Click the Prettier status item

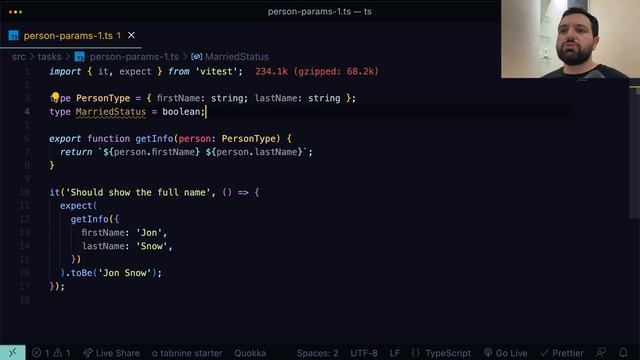click(562, 353)
